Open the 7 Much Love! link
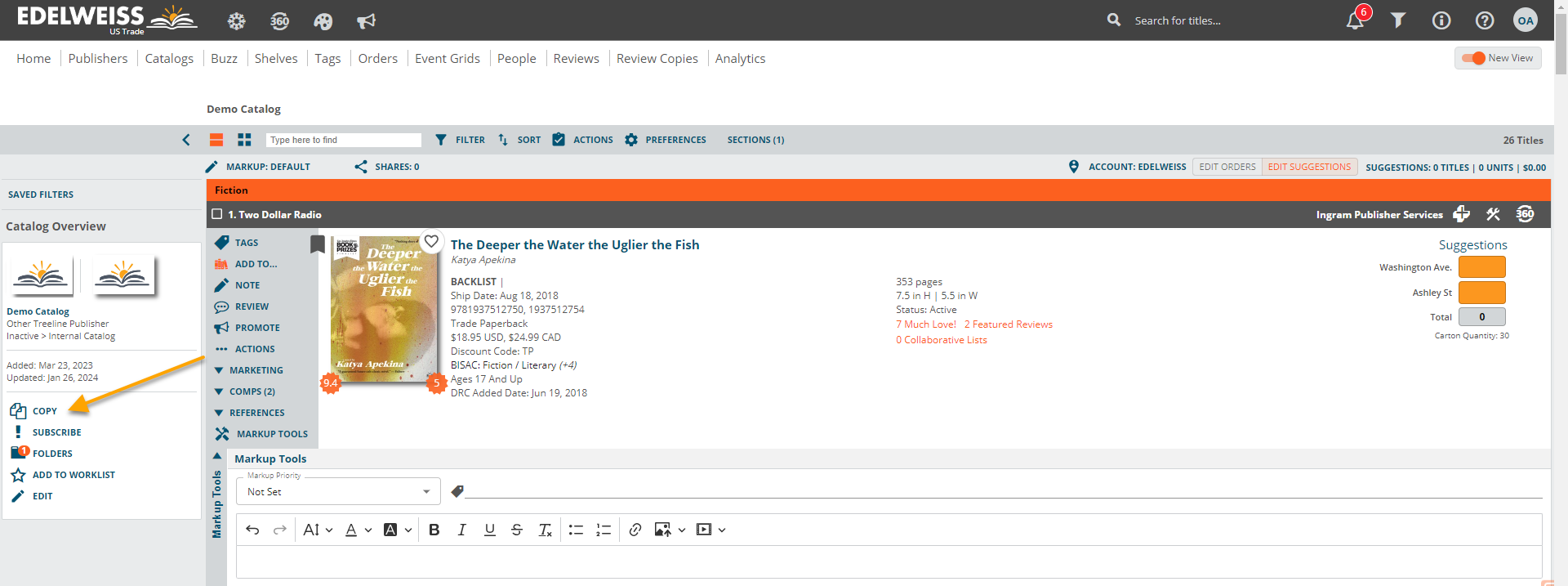The image size is (1568, 586). point(926,324)
